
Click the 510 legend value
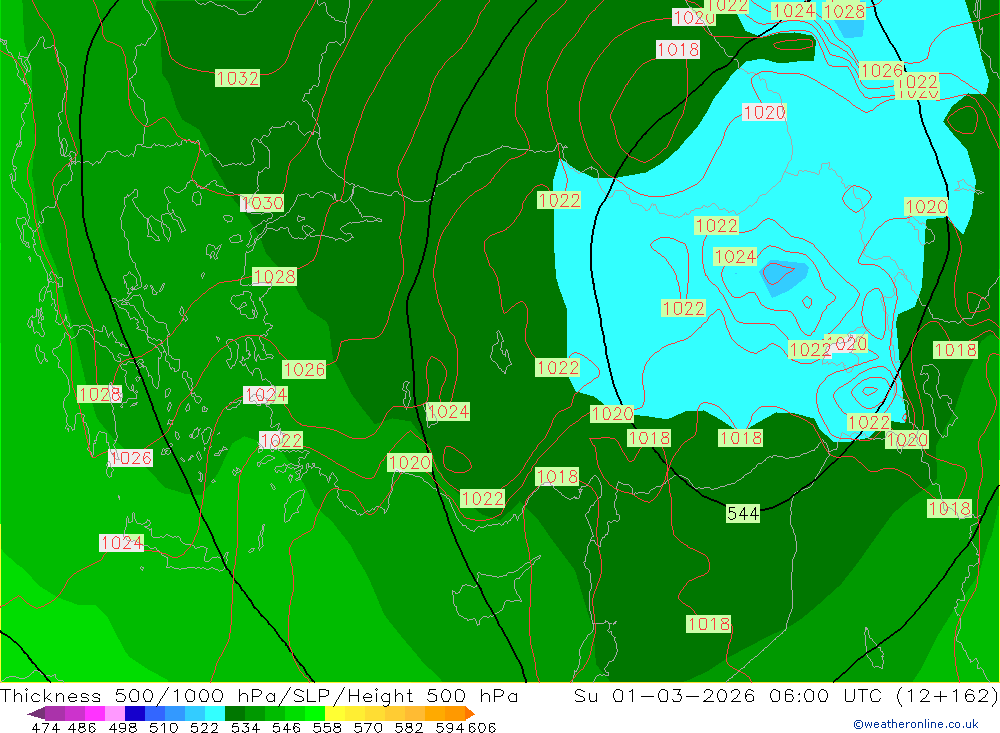pyautogui.click(x=163, y=727)
